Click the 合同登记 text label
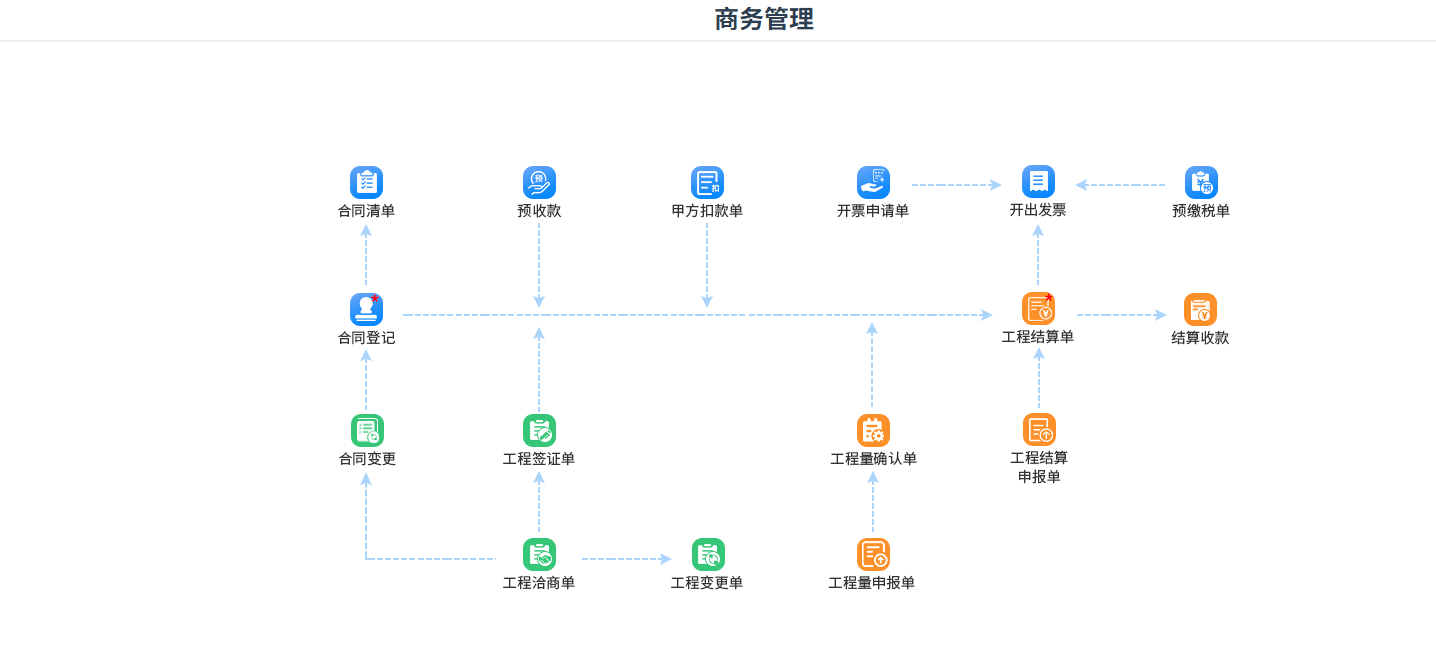1436x657 pixels. (366, 338)
